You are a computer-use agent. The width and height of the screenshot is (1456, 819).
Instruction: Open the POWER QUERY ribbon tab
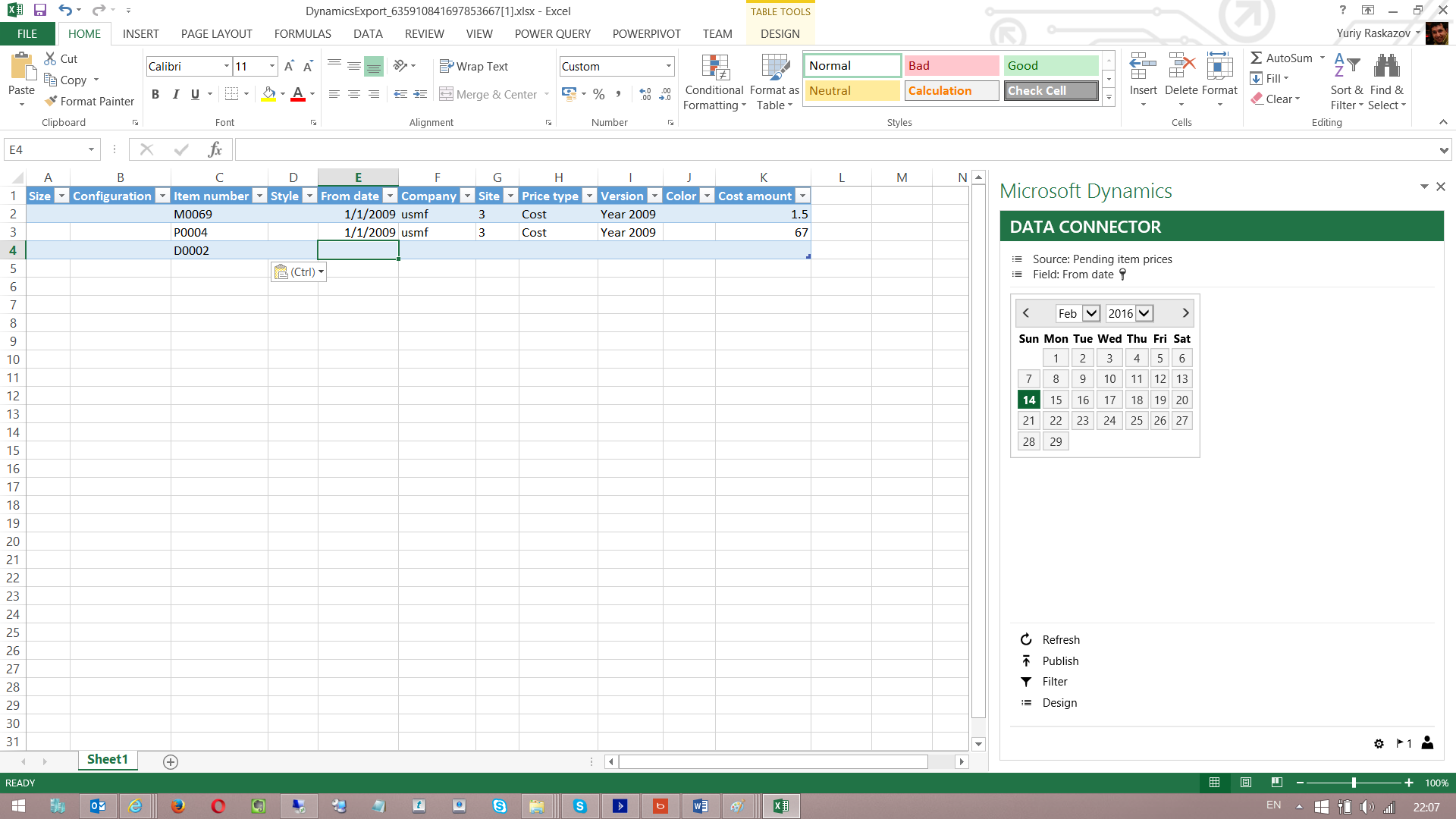click(x=552, y=33)
